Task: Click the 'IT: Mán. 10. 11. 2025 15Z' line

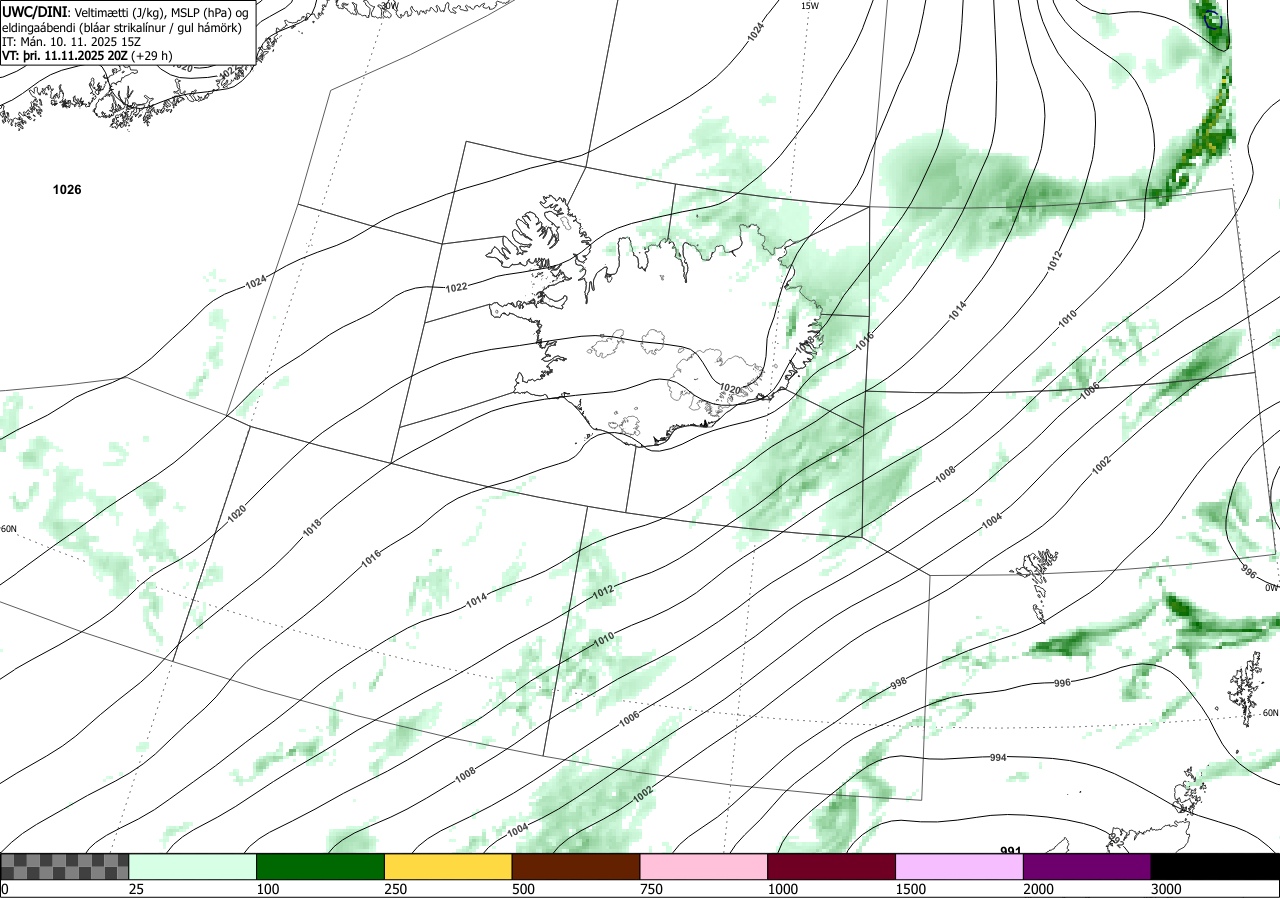Action: (72, 42)
